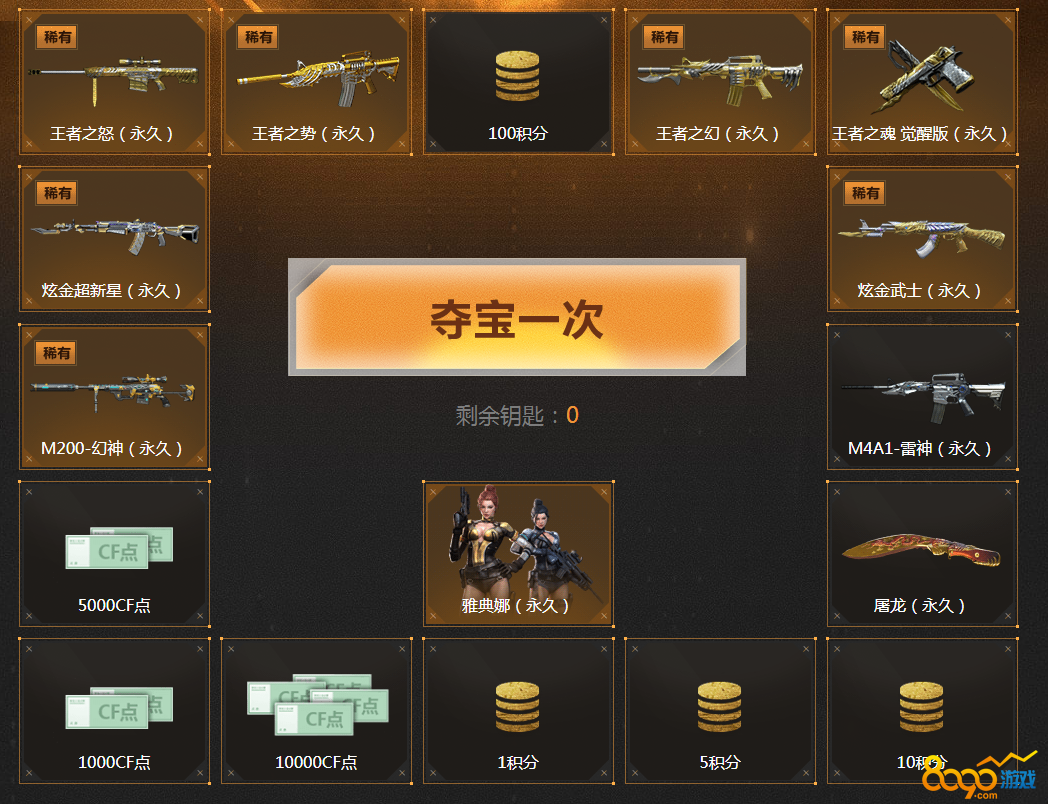Open the 8090游戏 watermark logo link
This screenshot has width=1048, height=804.
coord(979,777)
